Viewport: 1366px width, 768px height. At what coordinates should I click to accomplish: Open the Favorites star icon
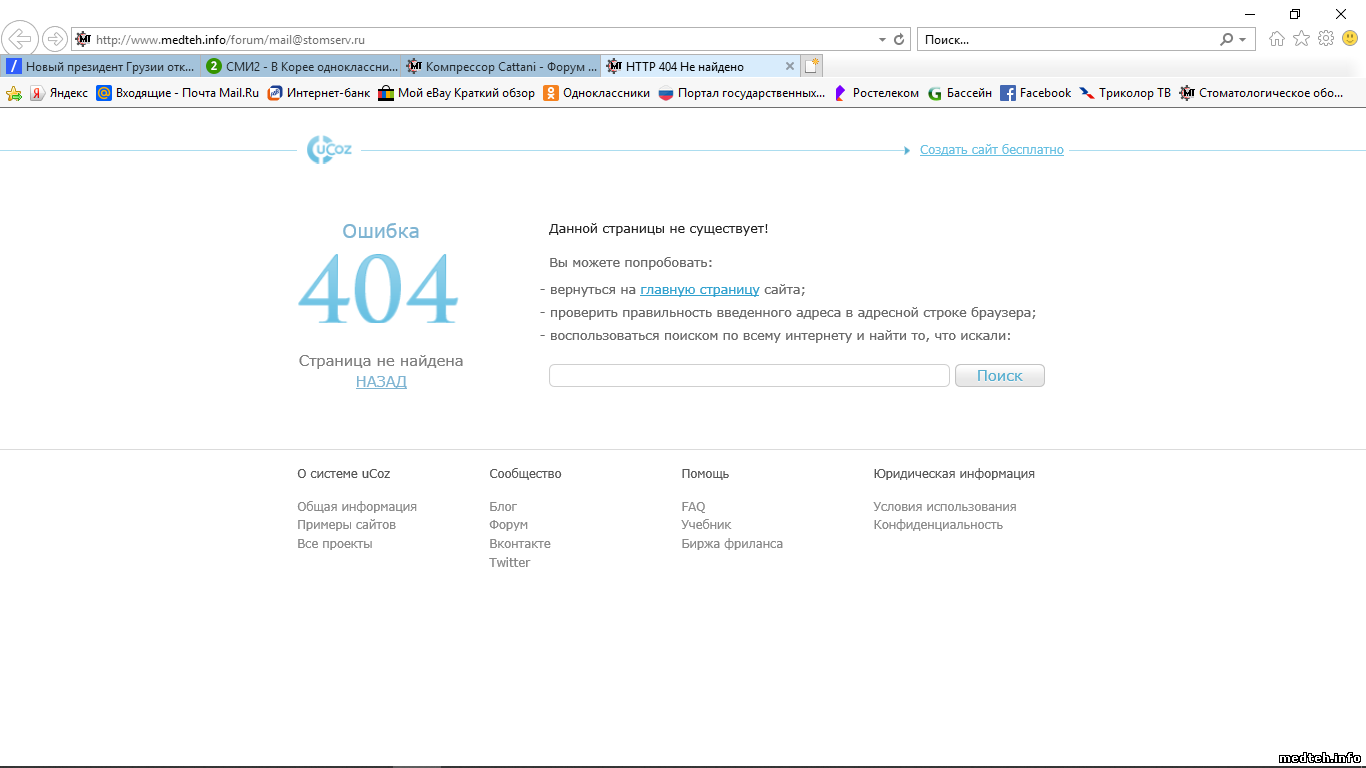[x=1301, y=39]
